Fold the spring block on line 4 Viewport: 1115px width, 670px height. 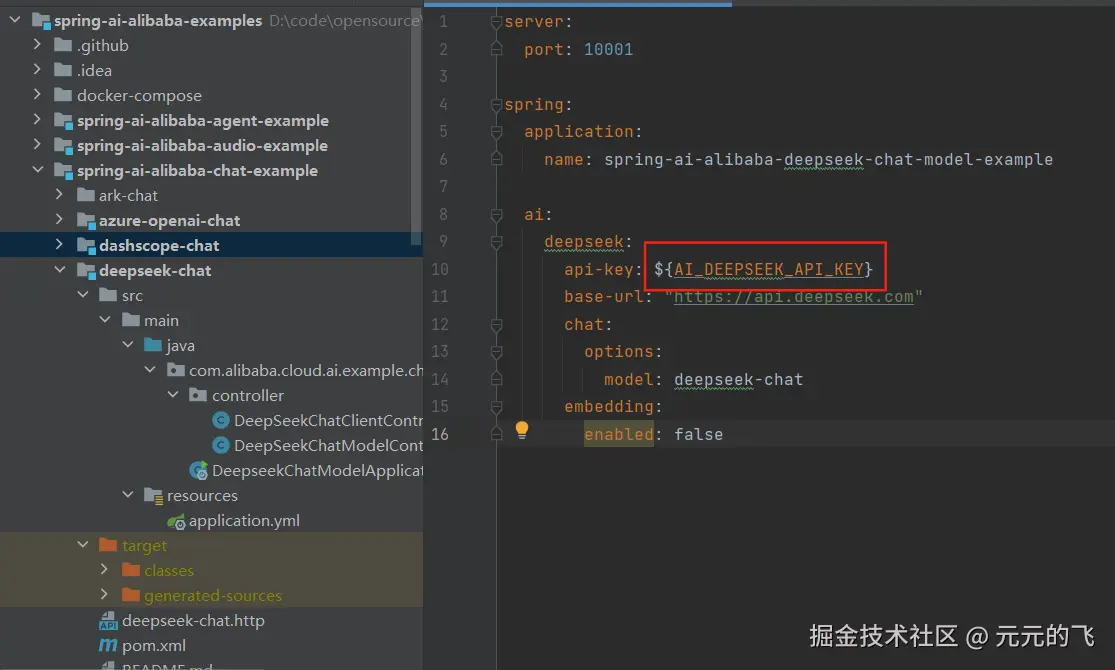496,105
